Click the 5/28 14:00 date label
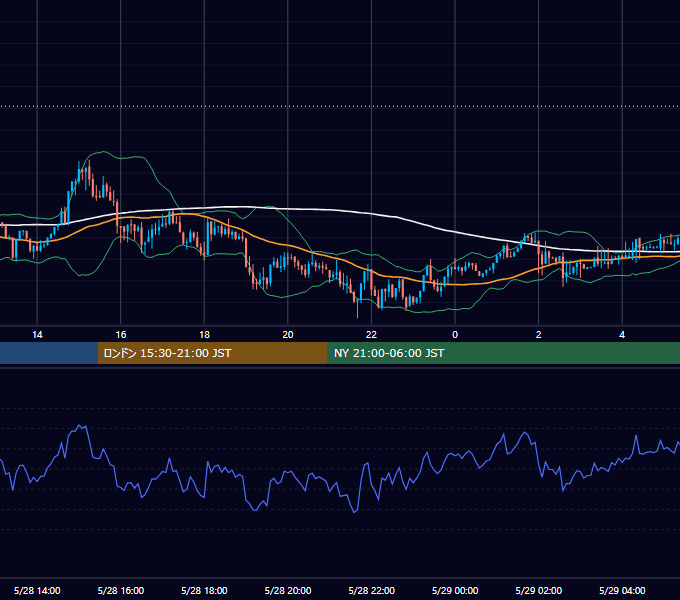This screenshot has height=600, width=680. (x=37, y=590)
